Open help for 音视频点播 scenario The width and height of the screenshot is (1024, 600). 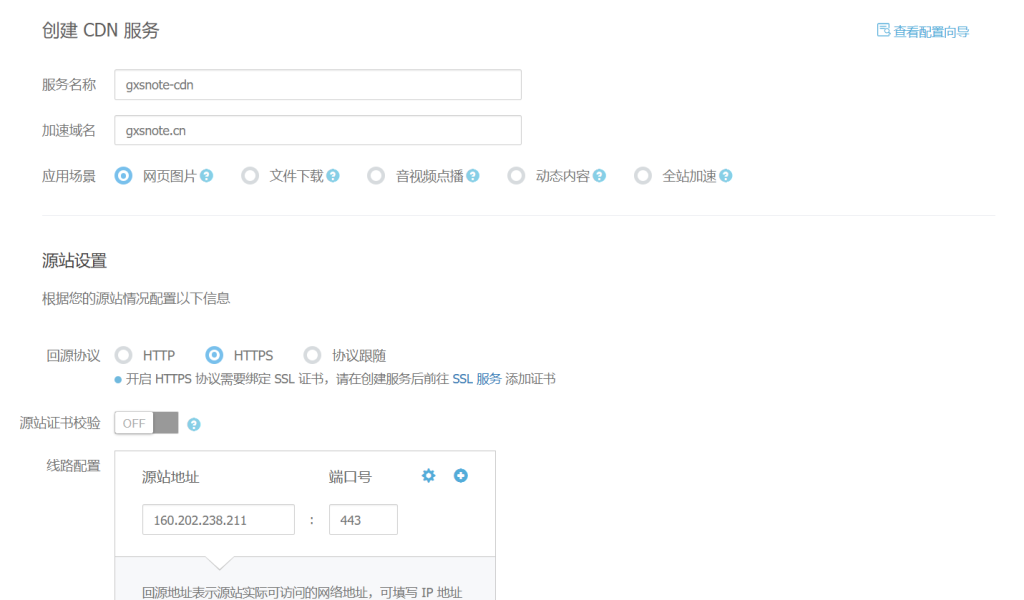point(473,176)
